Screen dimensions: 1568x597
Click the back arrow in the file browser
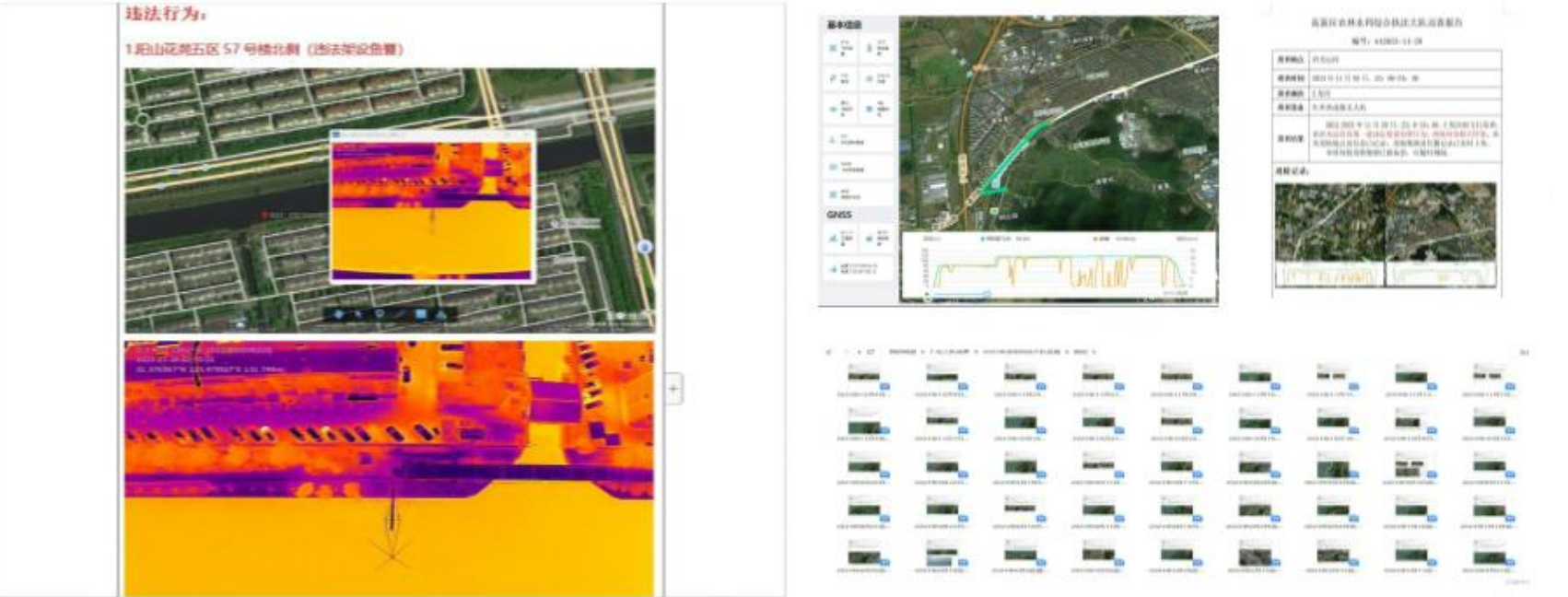point(828,352)
